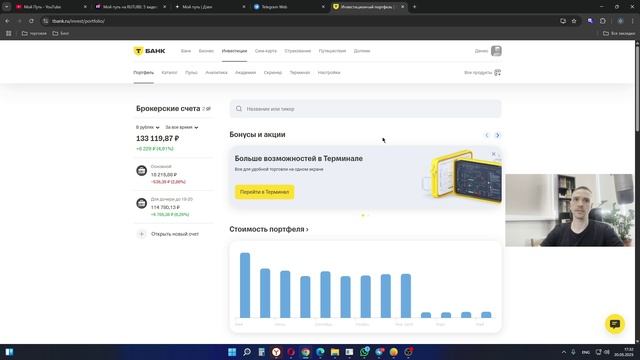Open the account with 114 790,13 ₽ balance
This screenshot has width=640, height=360.
click(x=173, y=207)
